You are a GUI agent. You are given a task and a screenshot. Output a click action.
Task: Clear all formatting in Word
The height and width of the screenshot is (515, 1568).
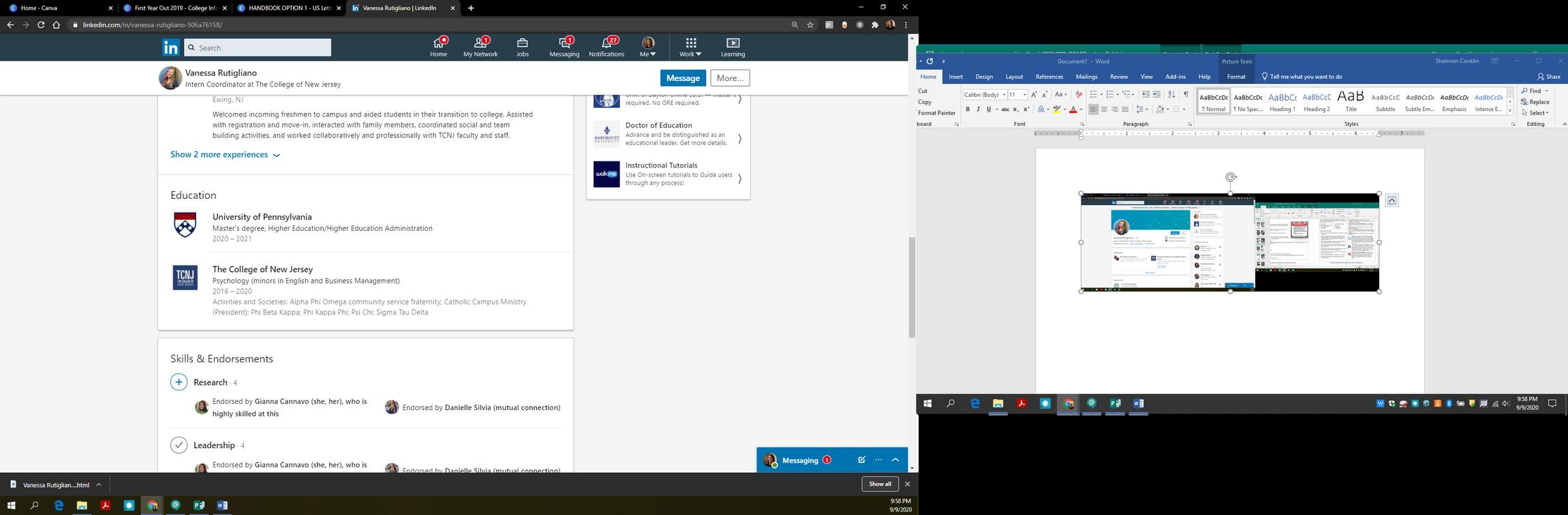point(1079,95)
